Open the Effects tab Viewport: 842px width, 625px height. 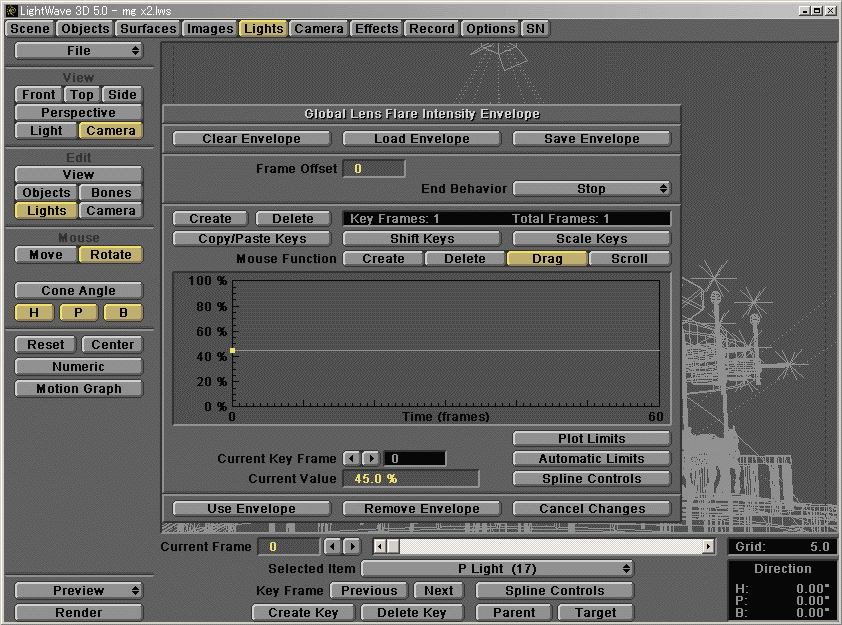(x=377, y=29)
